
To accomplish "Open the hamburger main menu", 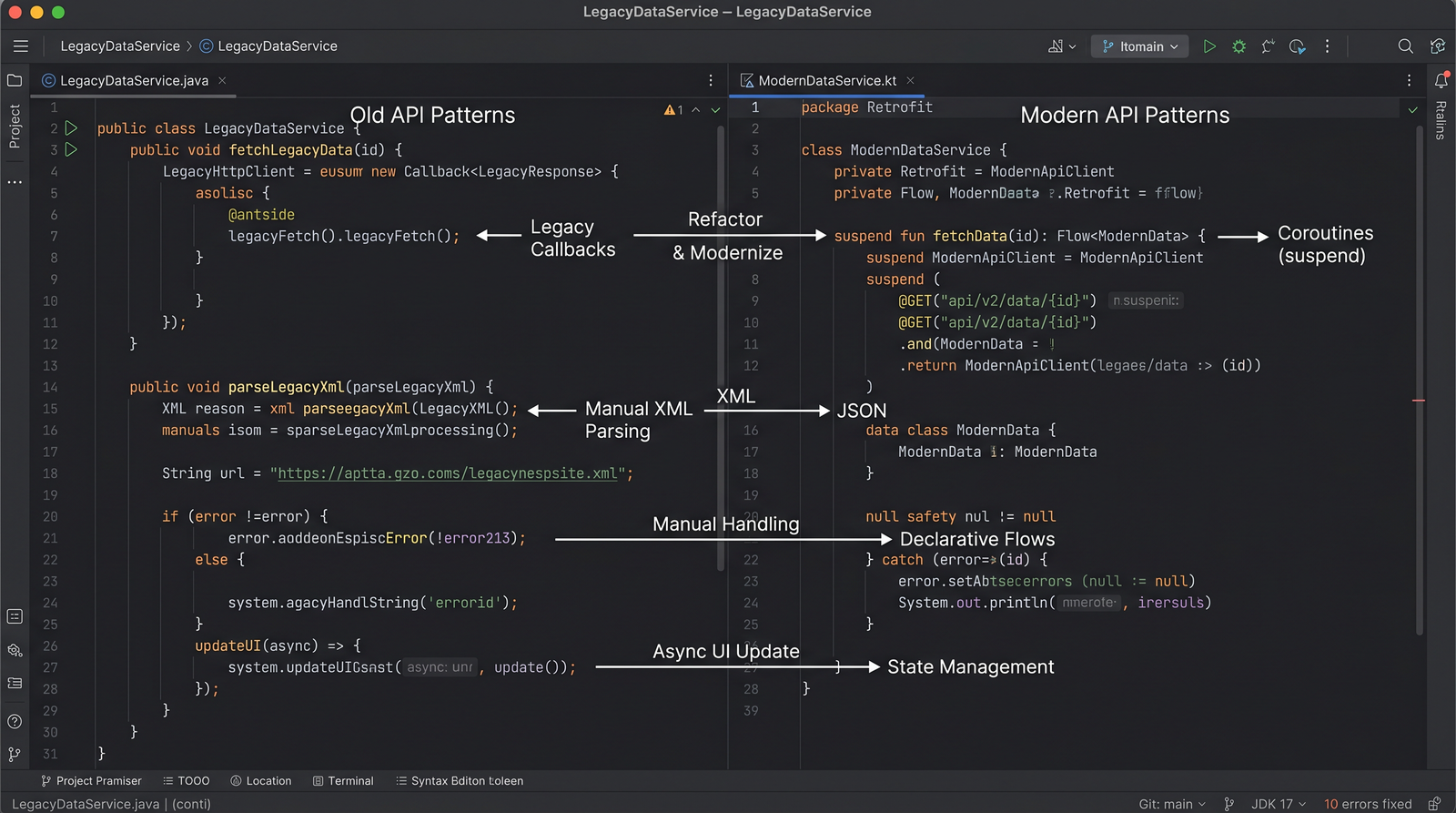I will tap(21, 46).
